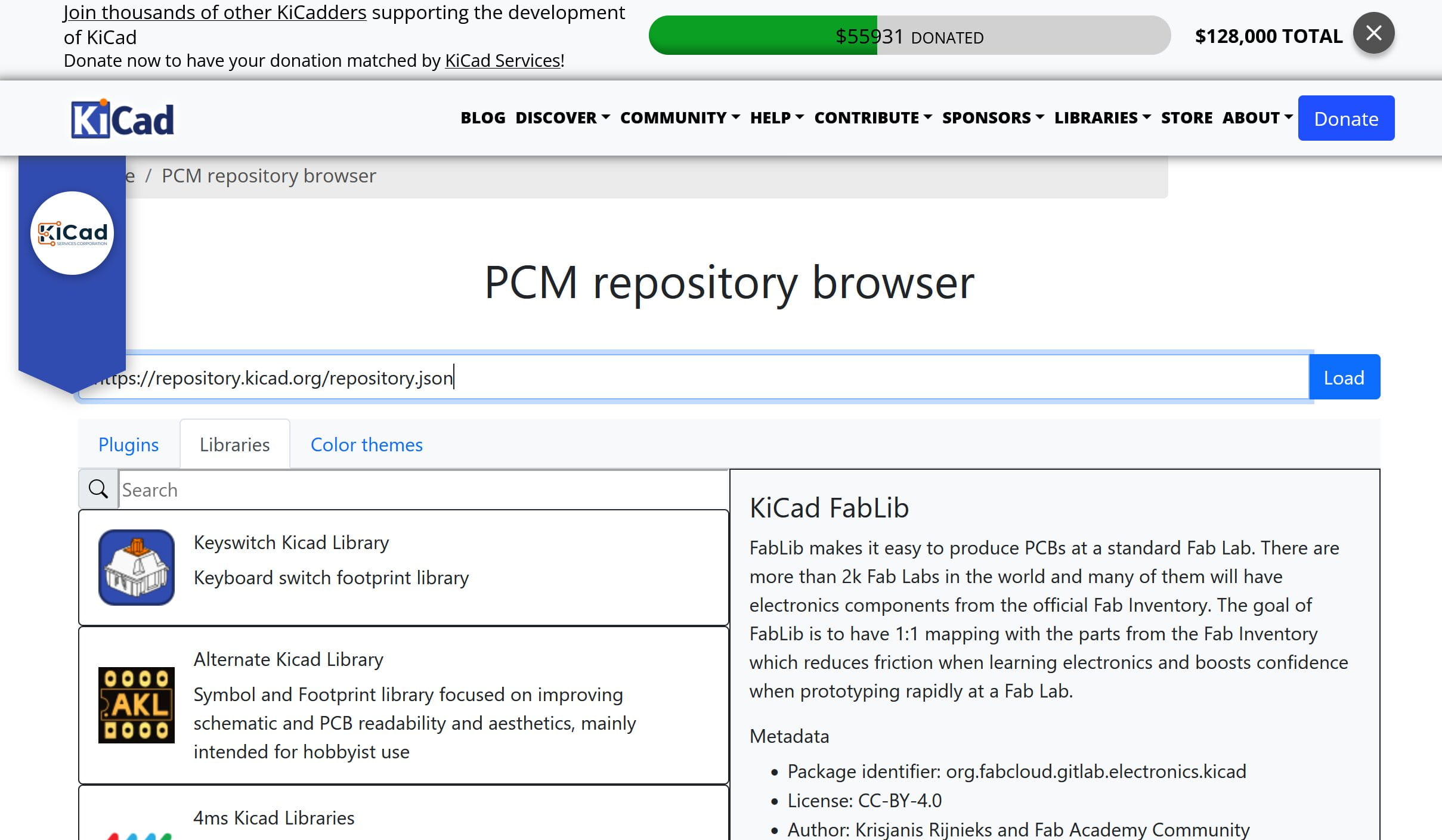
Task: Expand the Community dropdown menu
Action: 680,118
